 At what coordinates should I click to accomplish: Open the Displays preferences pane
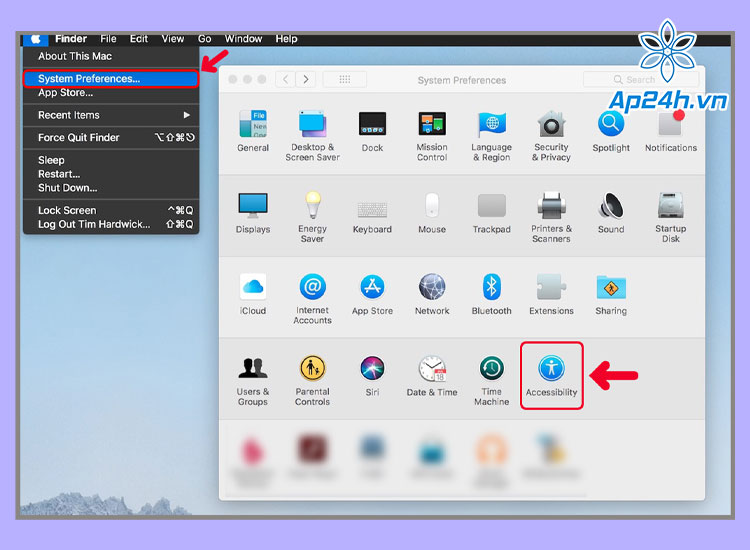[253, 212]
